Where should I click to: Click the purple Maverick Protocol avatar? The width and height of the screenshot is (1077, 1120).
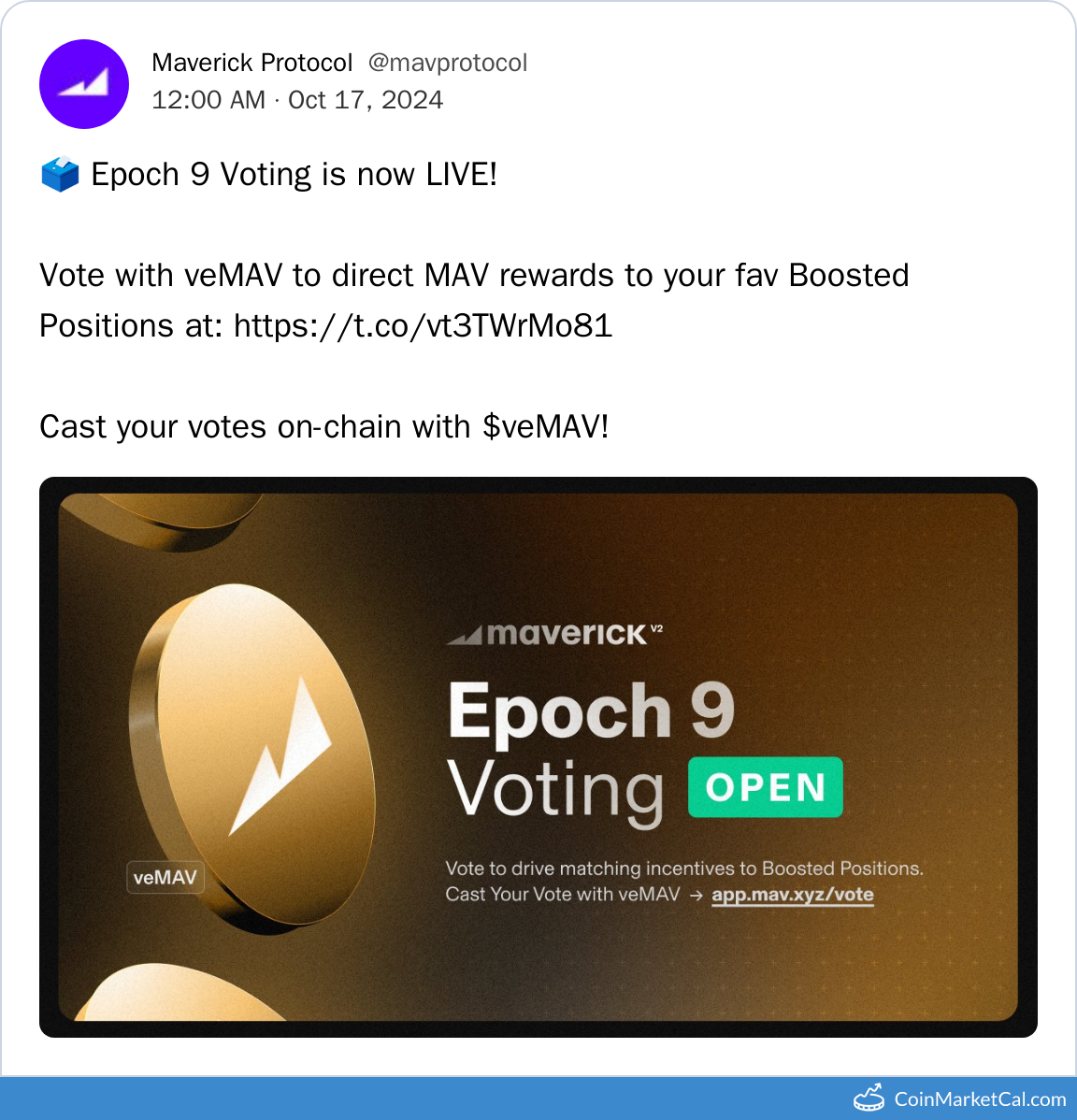click(x=84, y=84)
